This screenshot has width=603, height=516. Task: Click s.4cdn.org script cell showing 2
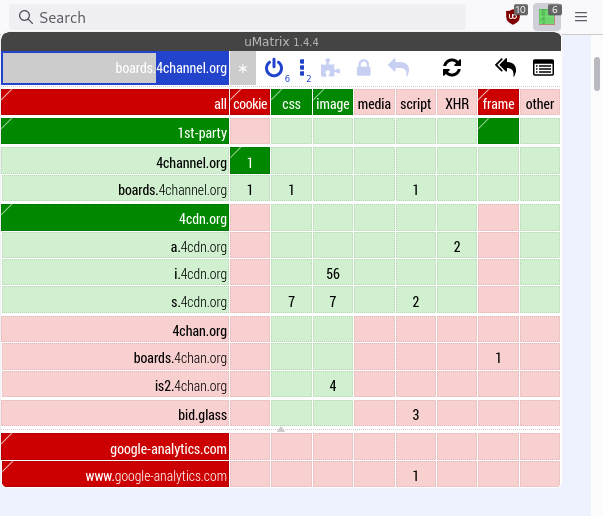coord(416,300)
